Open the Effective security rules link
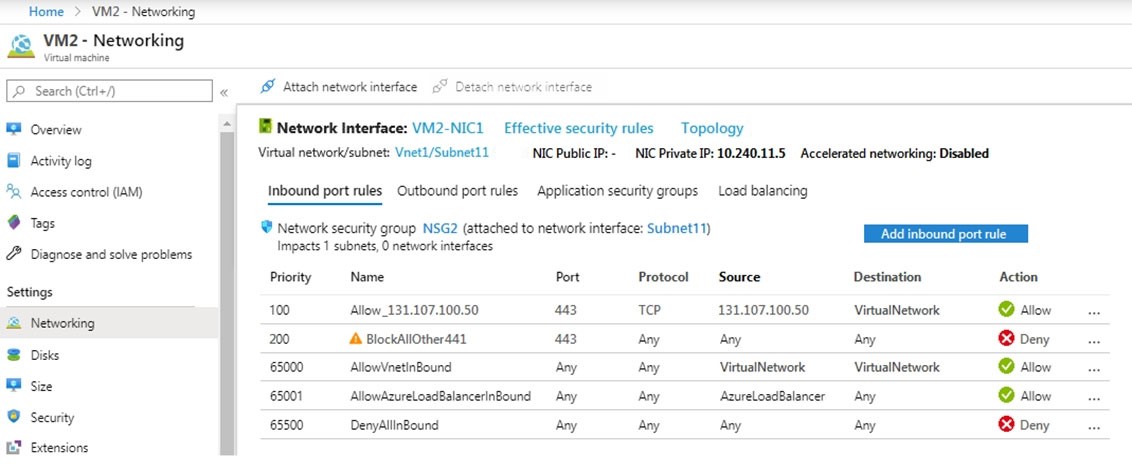The image size is (1132, 464). tap(578, 128)
